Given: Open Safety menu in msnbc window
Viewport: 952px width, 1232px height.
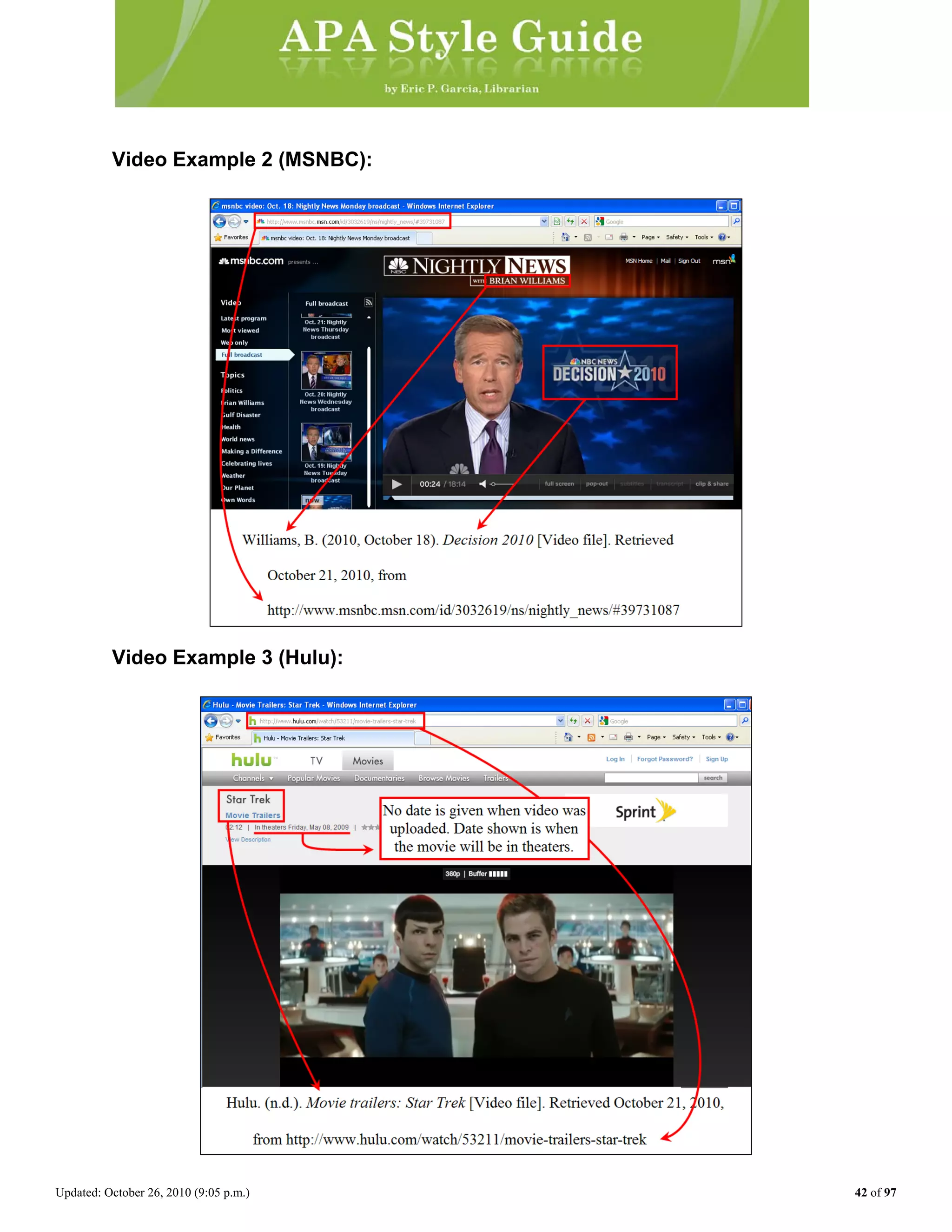Looking at the screenshot, I should coord(677,238).
